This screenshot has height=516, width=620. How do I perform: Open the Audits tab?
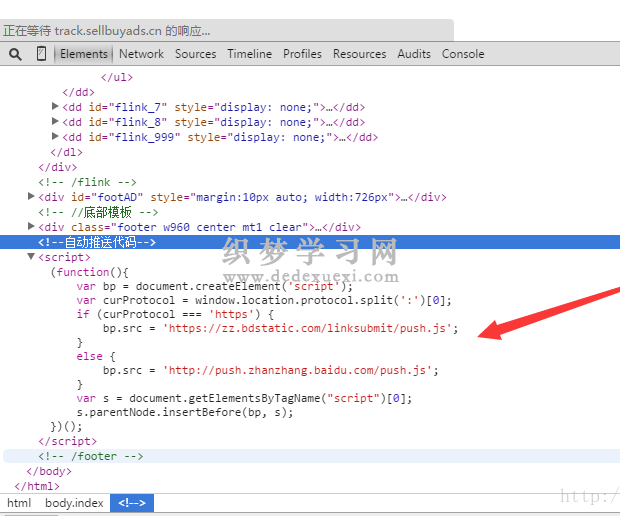(414, 54)
